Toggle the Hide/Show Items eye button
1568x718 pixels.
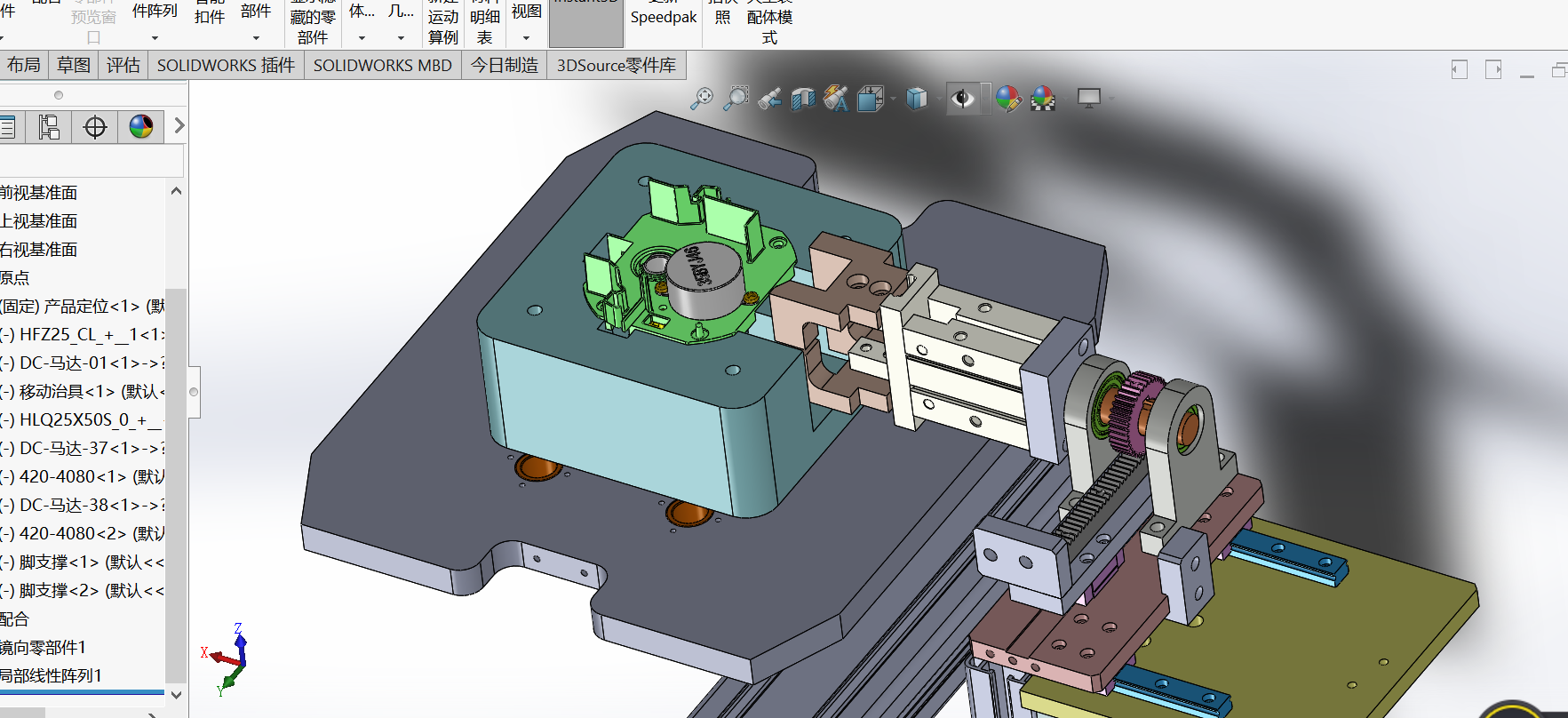click(x=963, y=98)
